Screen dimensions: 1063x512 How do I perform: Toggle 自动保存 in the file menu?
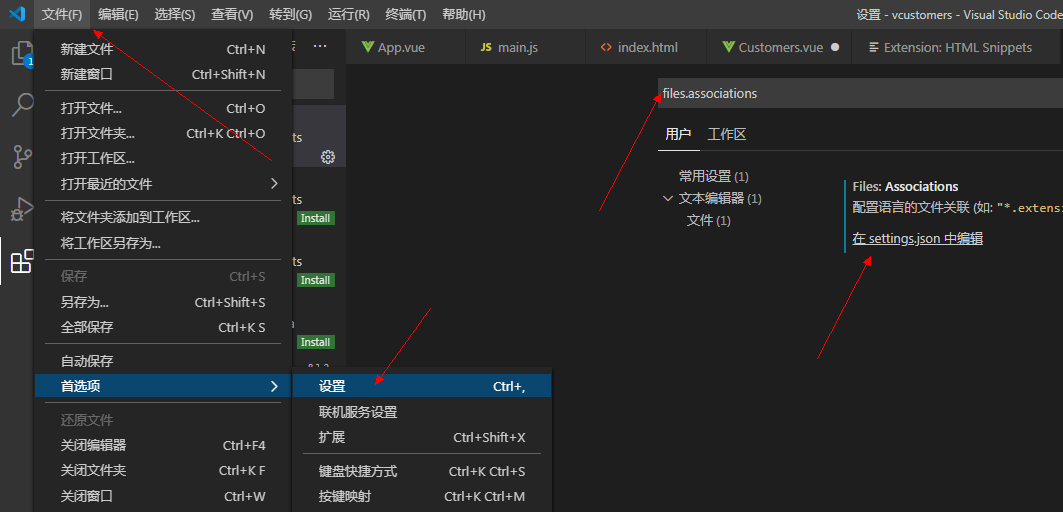pyautogui.click(x=163, y=361)
